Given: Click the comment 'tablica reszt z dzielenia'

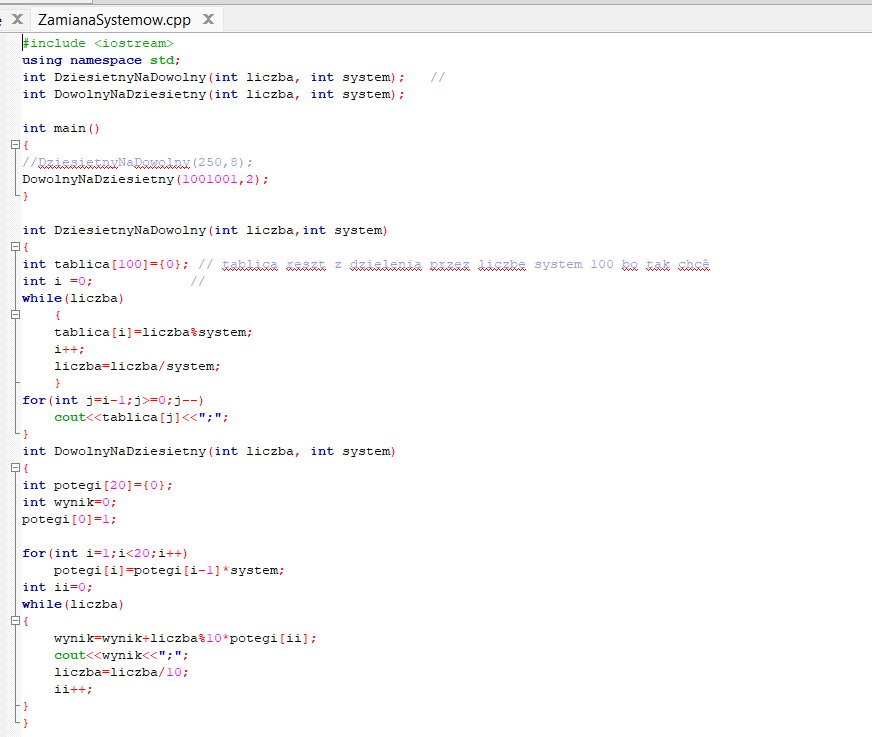Looking at the screenshot, I should coord(322,264).
